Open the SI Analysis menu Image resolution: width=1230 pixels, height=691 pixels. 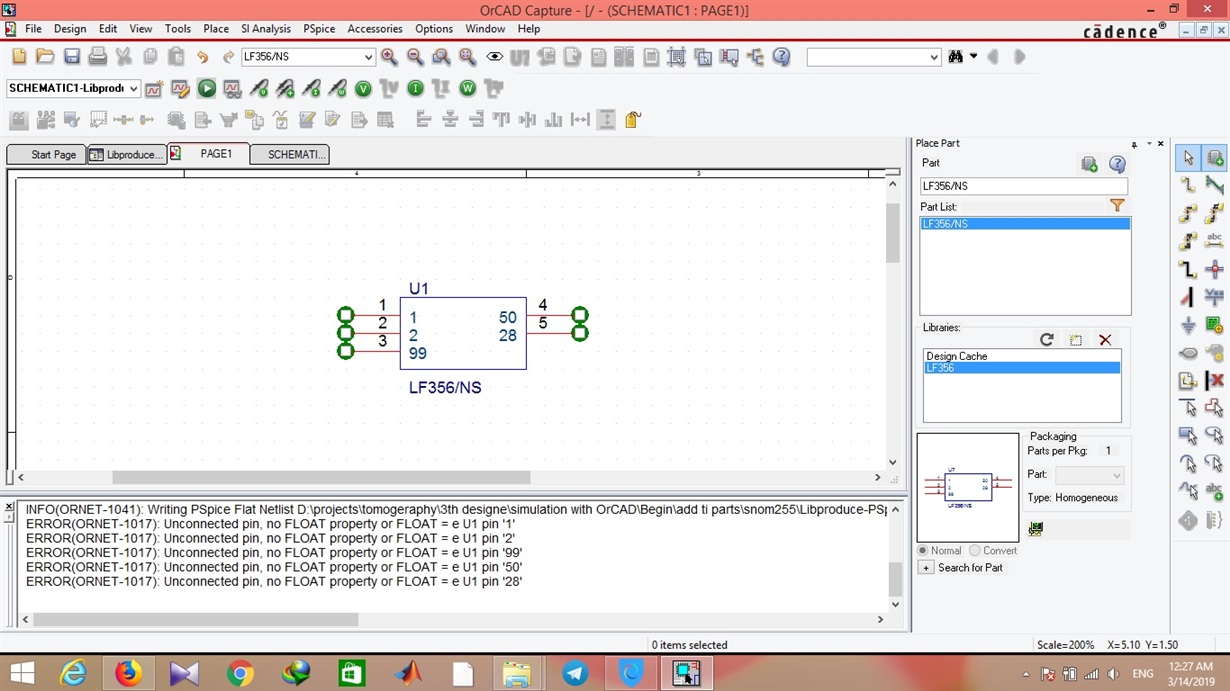tap(266, 29)
